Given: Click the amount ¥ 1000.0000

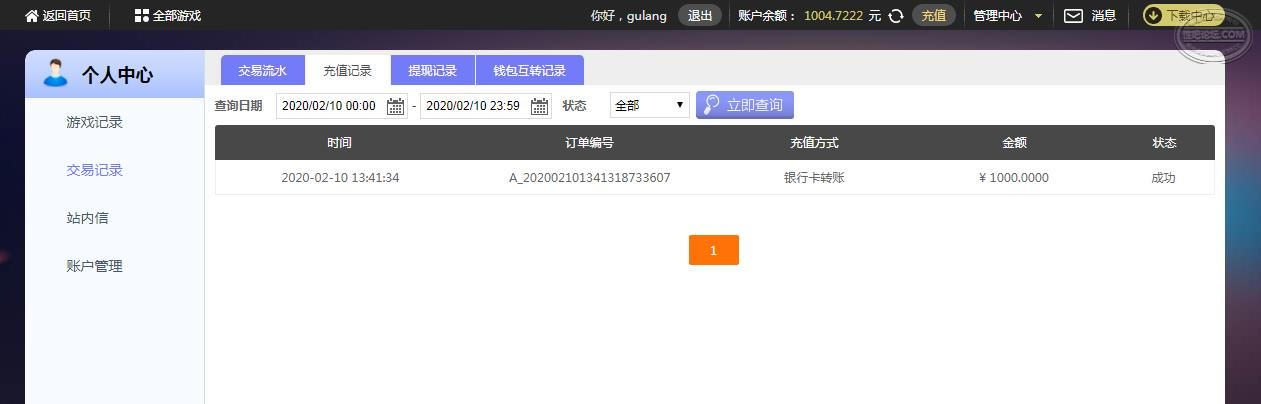Looking at the screenshot, I should pyautogui.click(x=1014, y=178).
